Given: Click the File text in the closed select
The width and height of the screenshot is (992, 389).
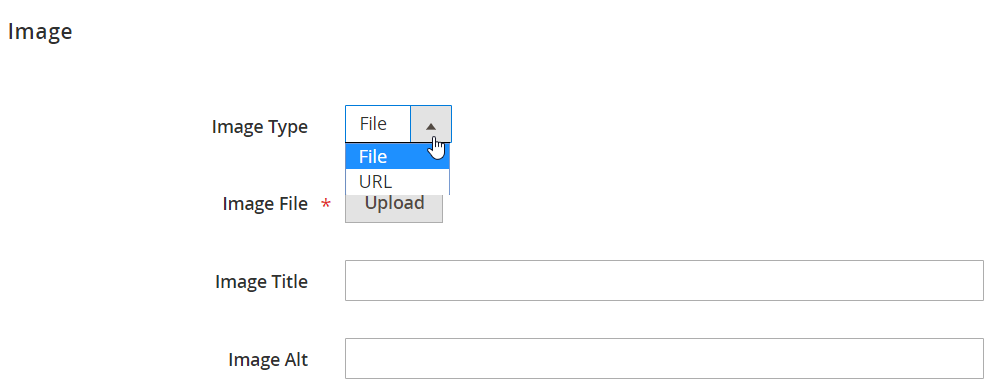Looking at the screenshot, I should [373, 124].
